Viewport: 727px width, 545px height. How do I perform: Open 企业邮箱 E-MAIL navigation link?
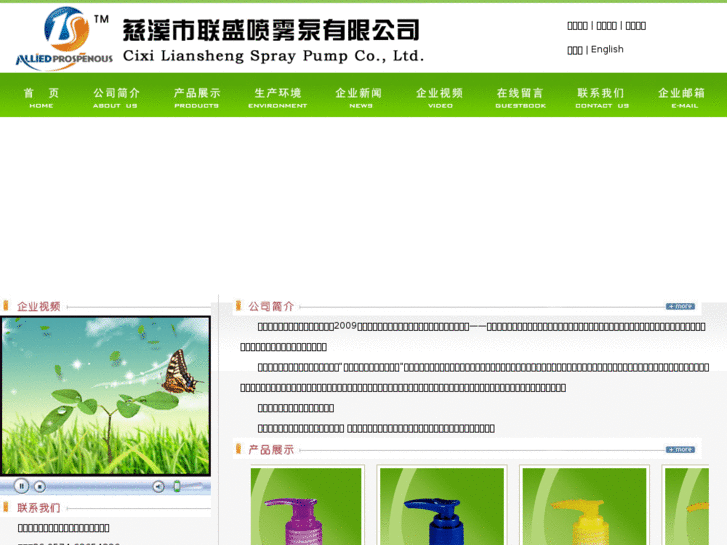(x=682, y=98)
